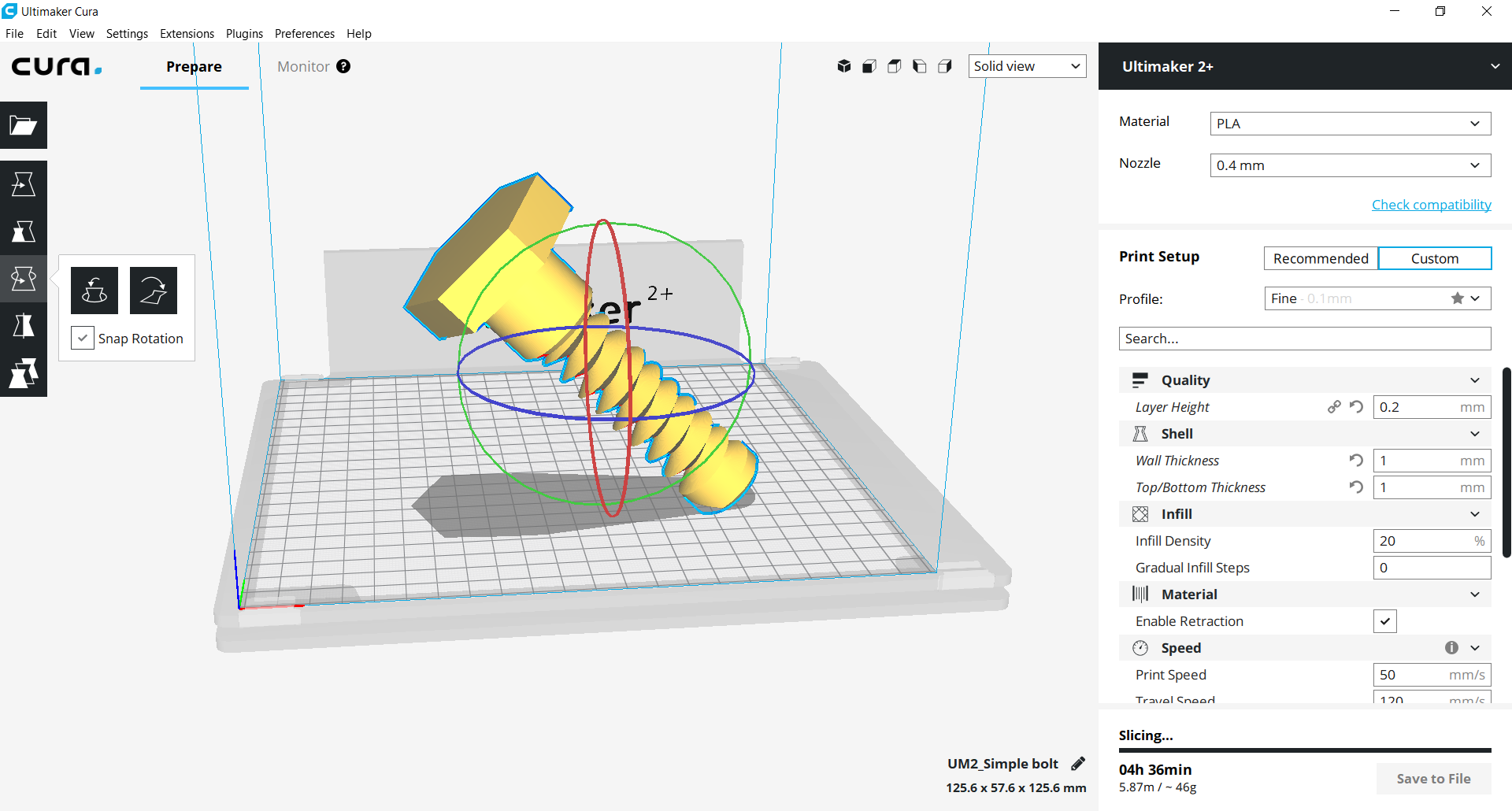Click the Gradual Infill Steps value field
This screenshot has height=811, width=1512.
[1432, 568]
